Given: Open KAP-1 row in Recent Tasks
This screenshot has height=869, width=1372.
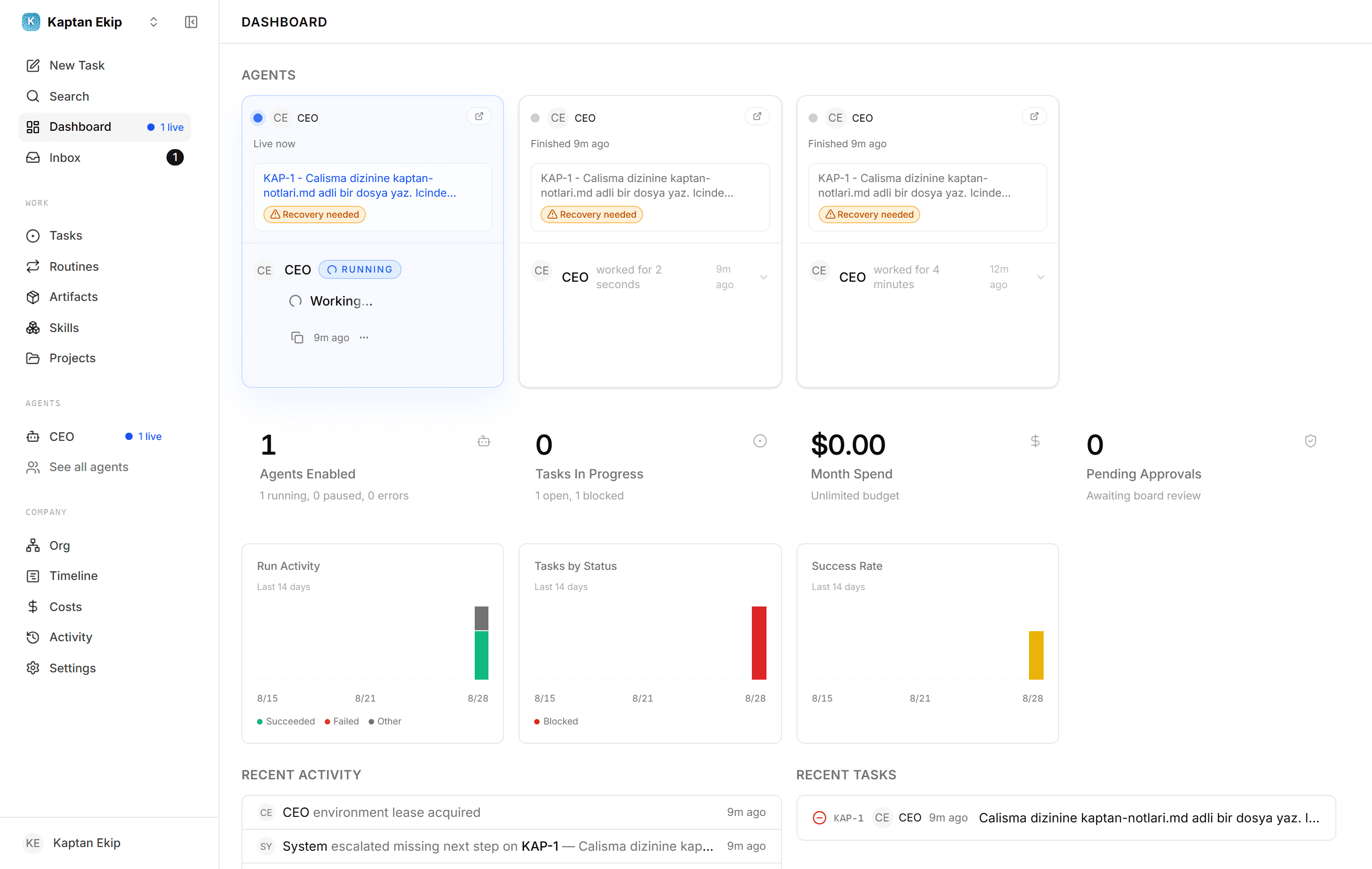Looking at the screenshot, I should pos(1066,818).
